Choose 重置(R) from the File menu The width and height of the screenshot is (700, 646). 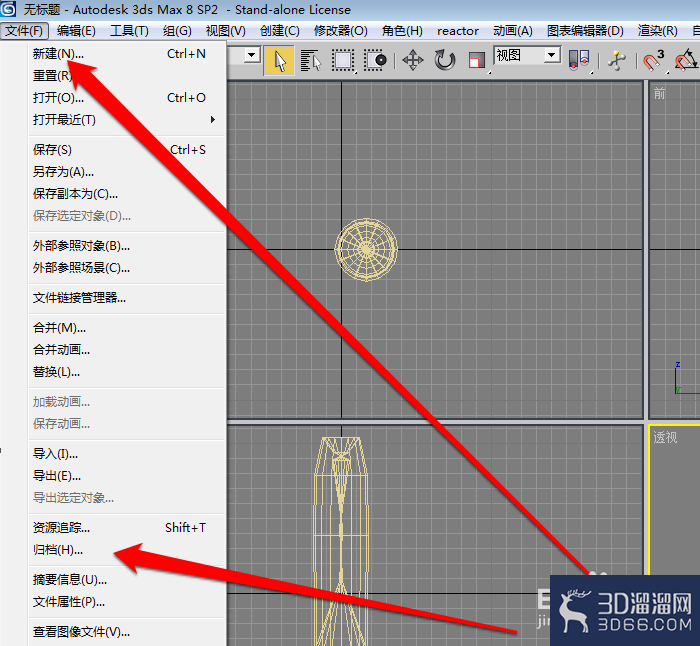(127, 75)
